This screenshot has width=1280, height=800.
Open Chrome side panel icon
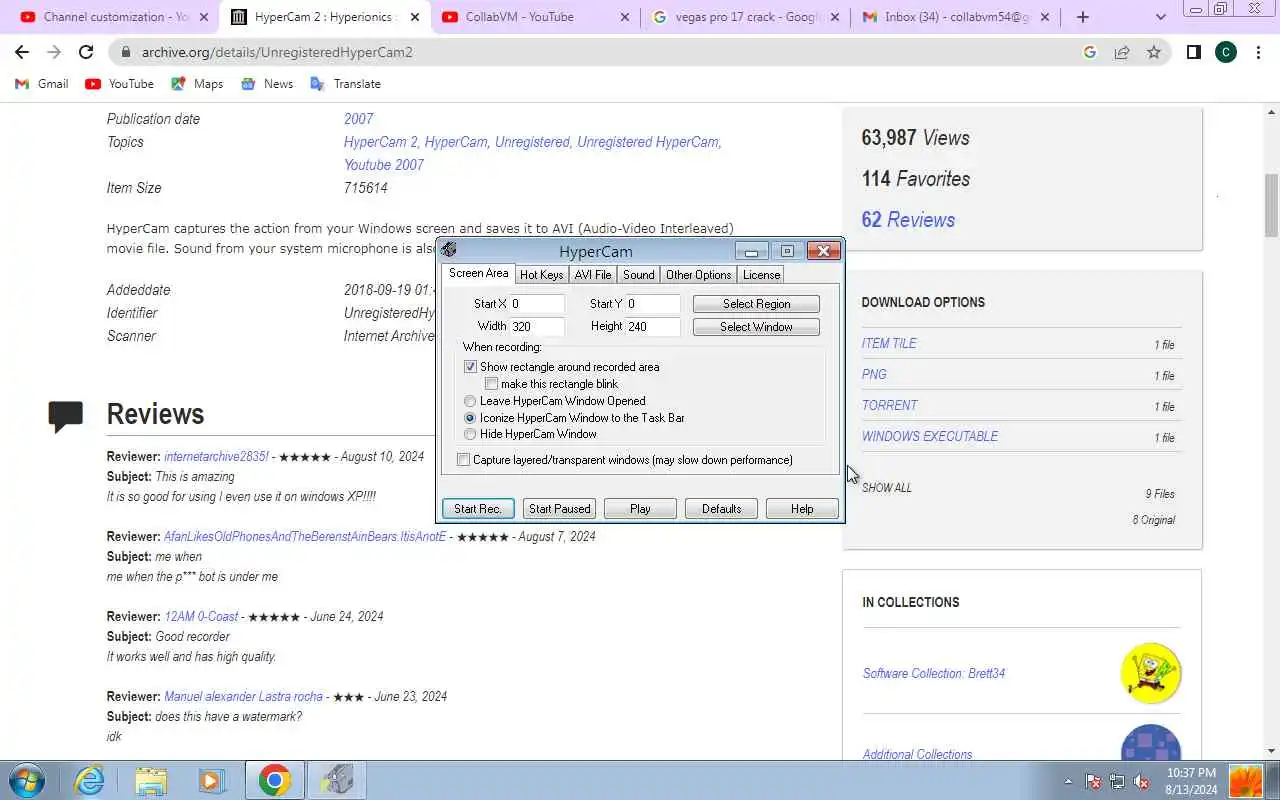(1193, 52)
